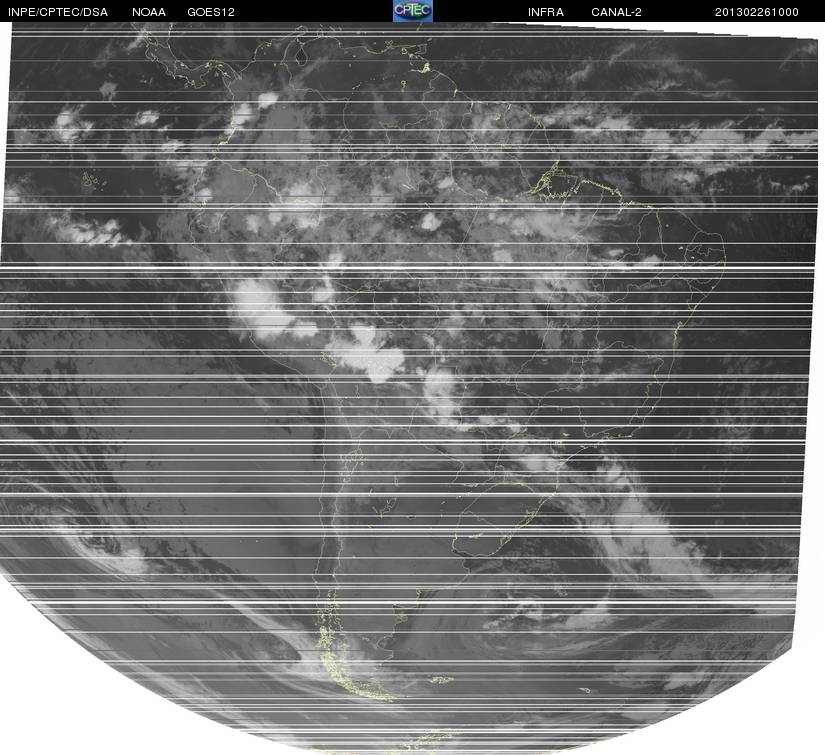The image size is (825, 755).
Task: Click the 201302261000 timestamp
Action: [757, 12]
